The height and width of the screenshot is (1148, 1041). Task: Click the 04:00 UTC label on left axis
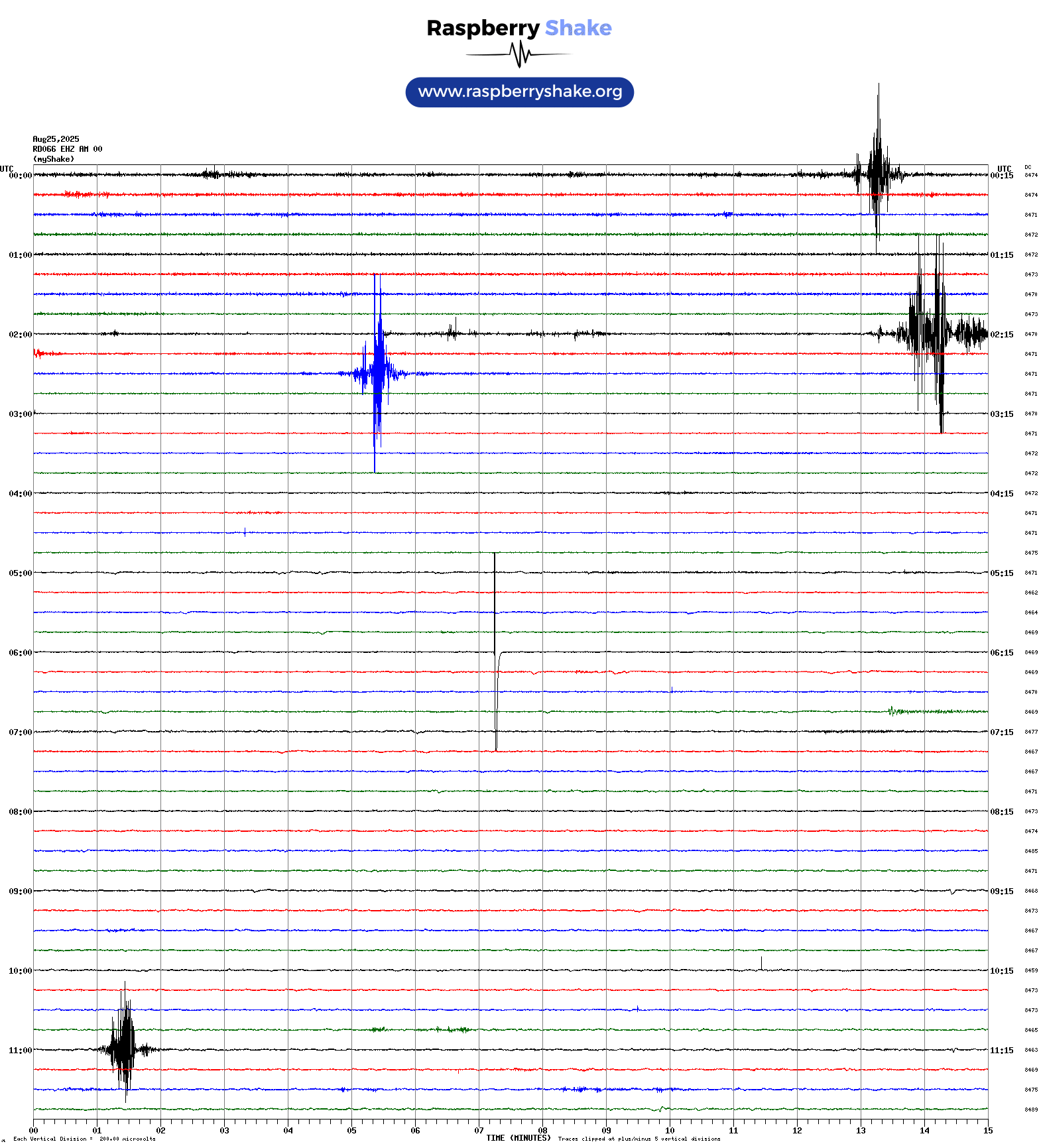20,494
